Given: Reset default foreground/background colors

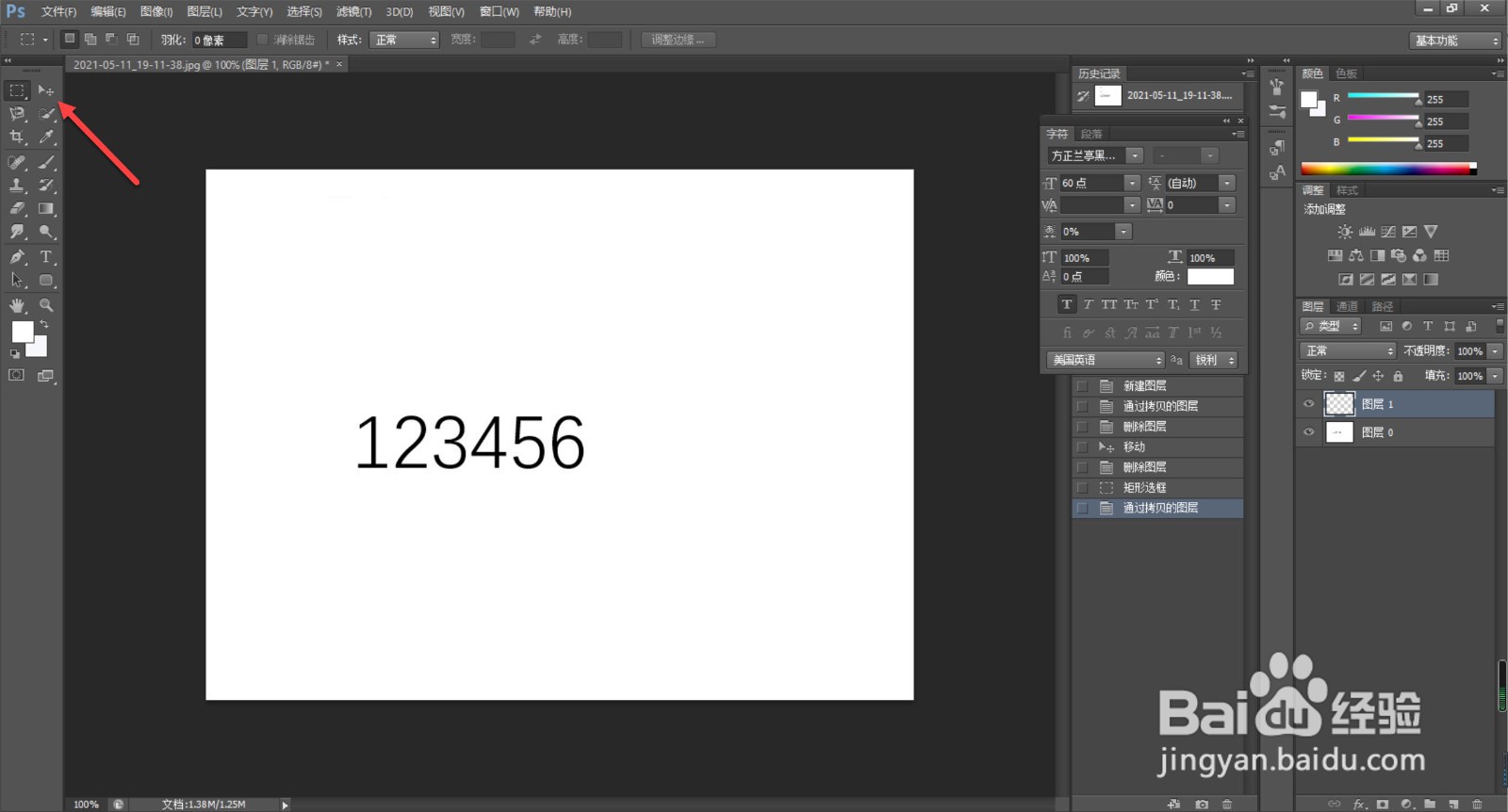Looking at the screenshot, I should pos(14,354).
